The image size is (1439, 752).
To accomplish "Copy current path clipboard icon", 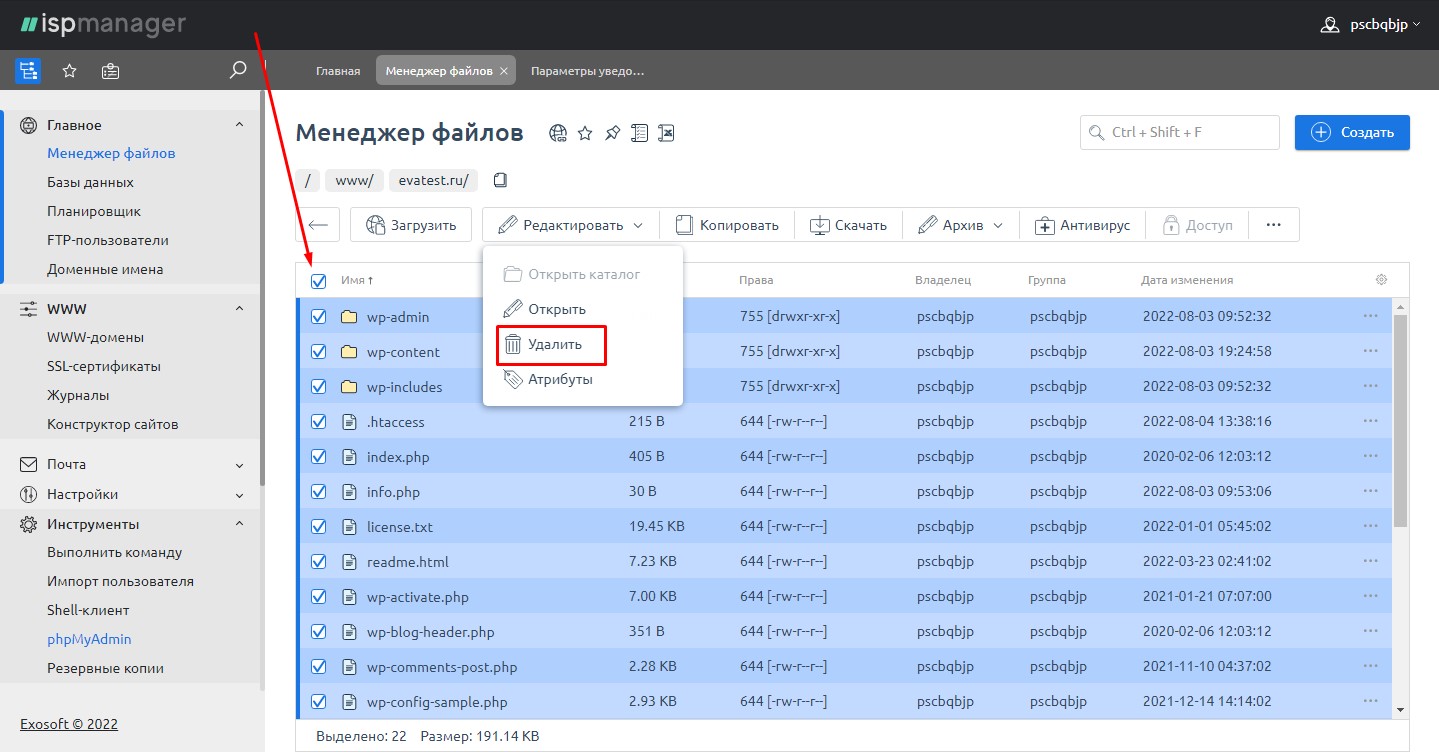I will (500, 180).
